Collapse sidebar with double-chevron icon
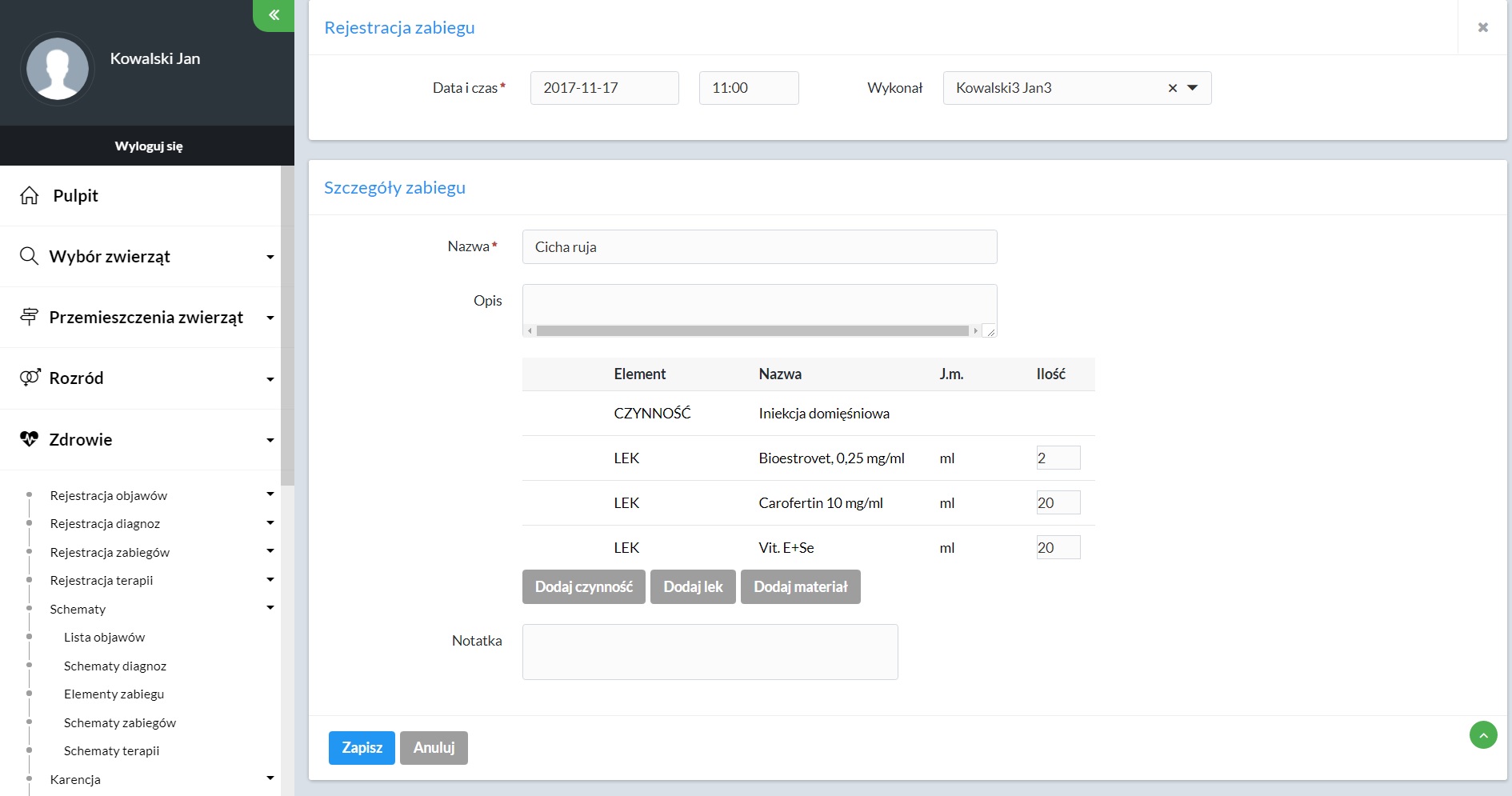Viewport: 1512px width, 796px height. (274, 15)
